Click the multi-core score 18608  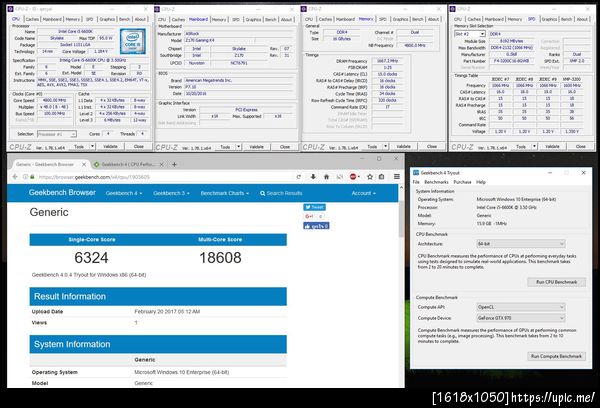[x=220, y=258]
